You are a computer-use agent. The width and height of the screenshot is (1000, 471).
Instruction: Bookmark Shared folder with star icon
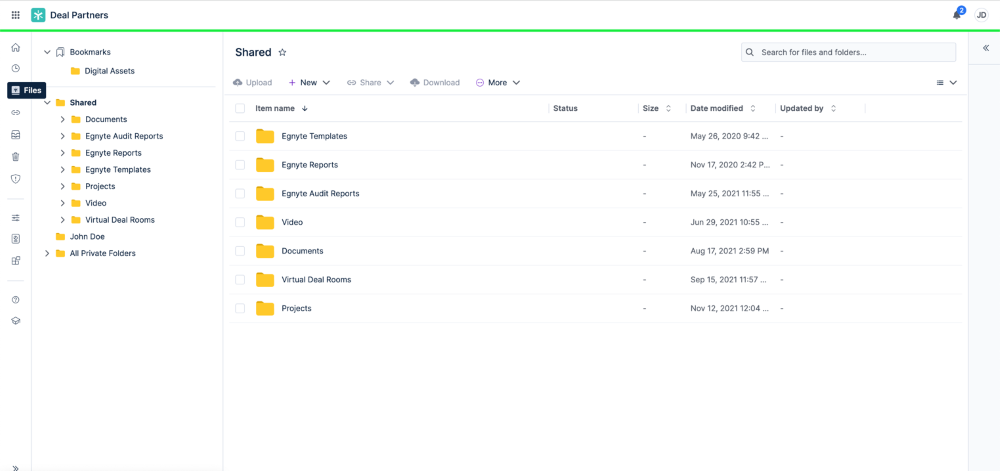[x=283, y=52]
